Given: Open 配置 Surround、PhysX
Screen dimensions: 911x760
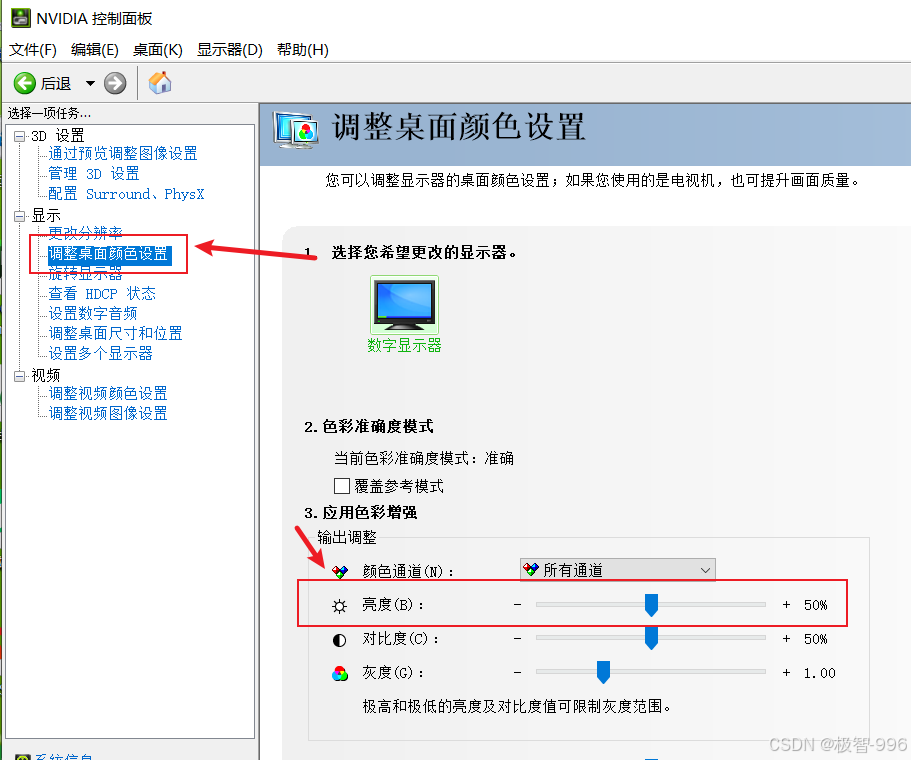Looking at the screenshot, I should tap(126, 193).
